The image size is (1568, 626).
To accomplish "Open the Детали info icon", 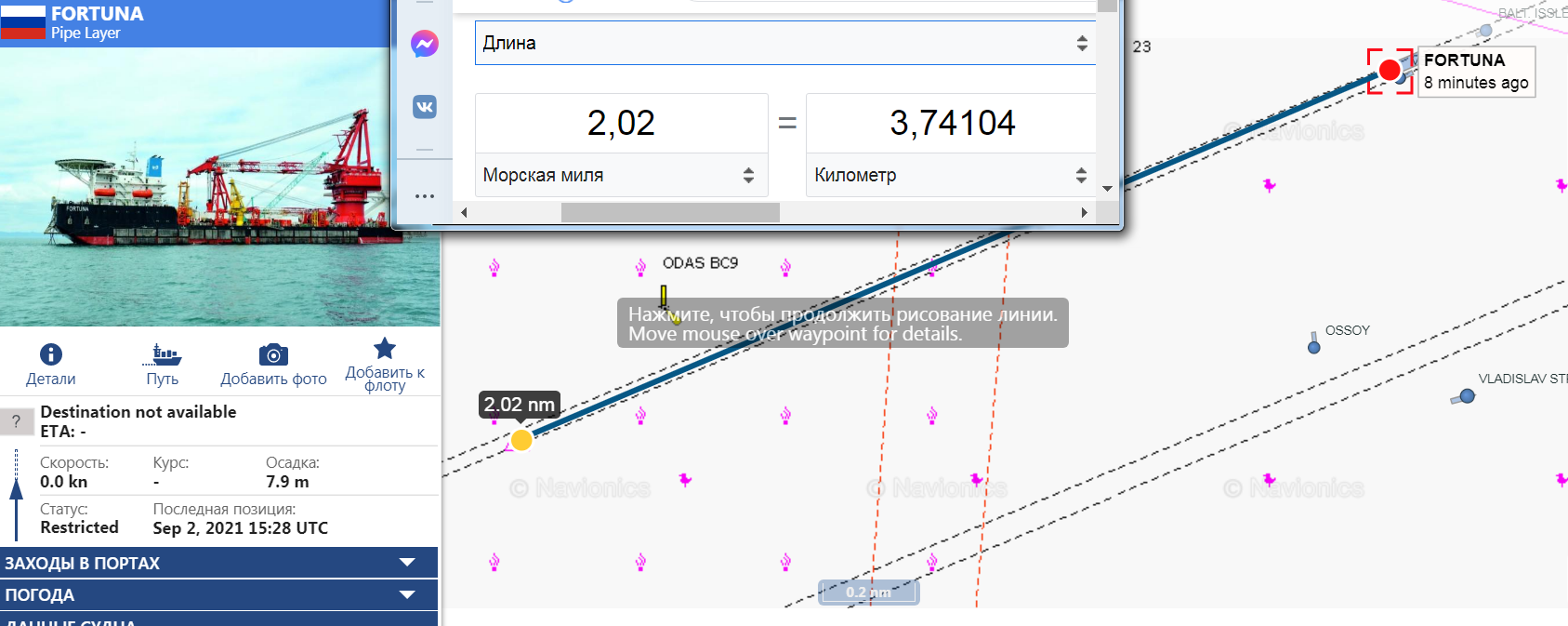I will coord(50,354).
